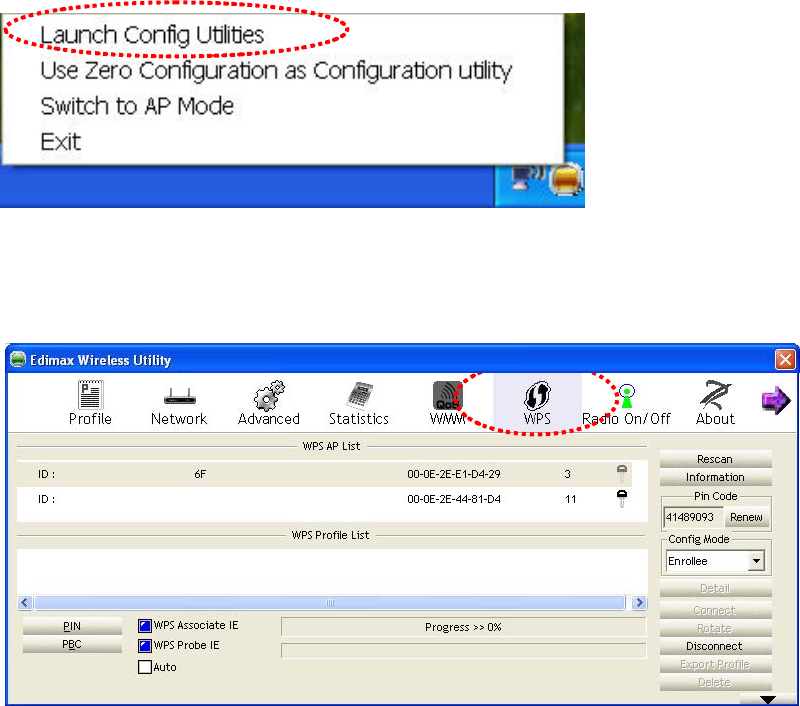This screenshot has height=706, width=800.
Task: Click the Rescan button
Action: tap(715, 459)
